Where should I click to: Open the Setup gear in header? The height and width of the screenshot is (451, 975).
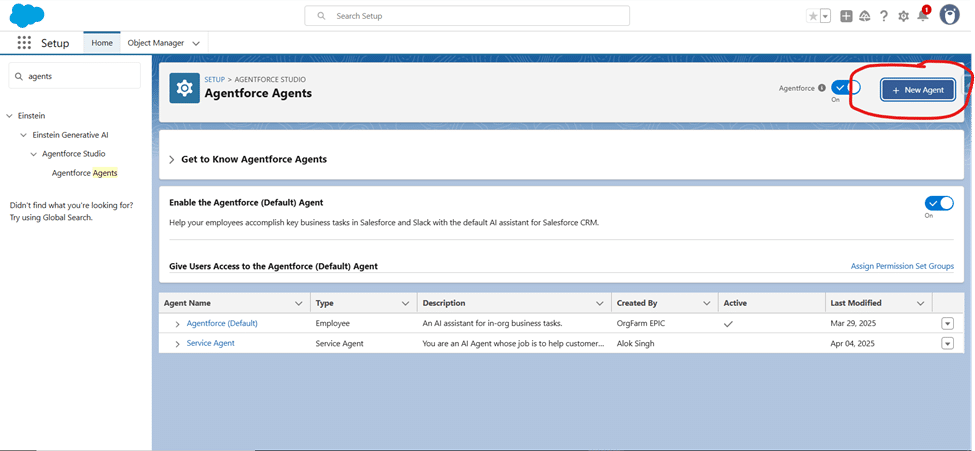tap(903, 17)
